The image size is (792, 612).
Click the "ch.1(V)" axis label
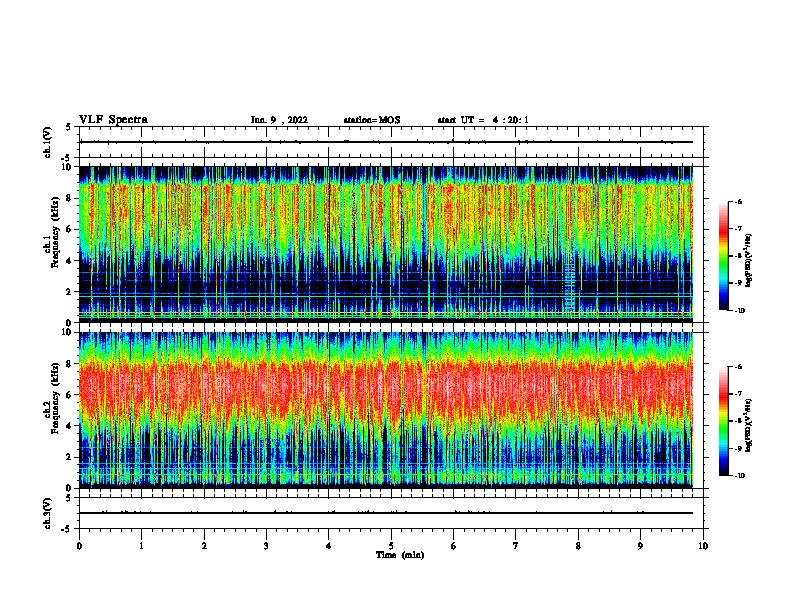click(48, 142)
